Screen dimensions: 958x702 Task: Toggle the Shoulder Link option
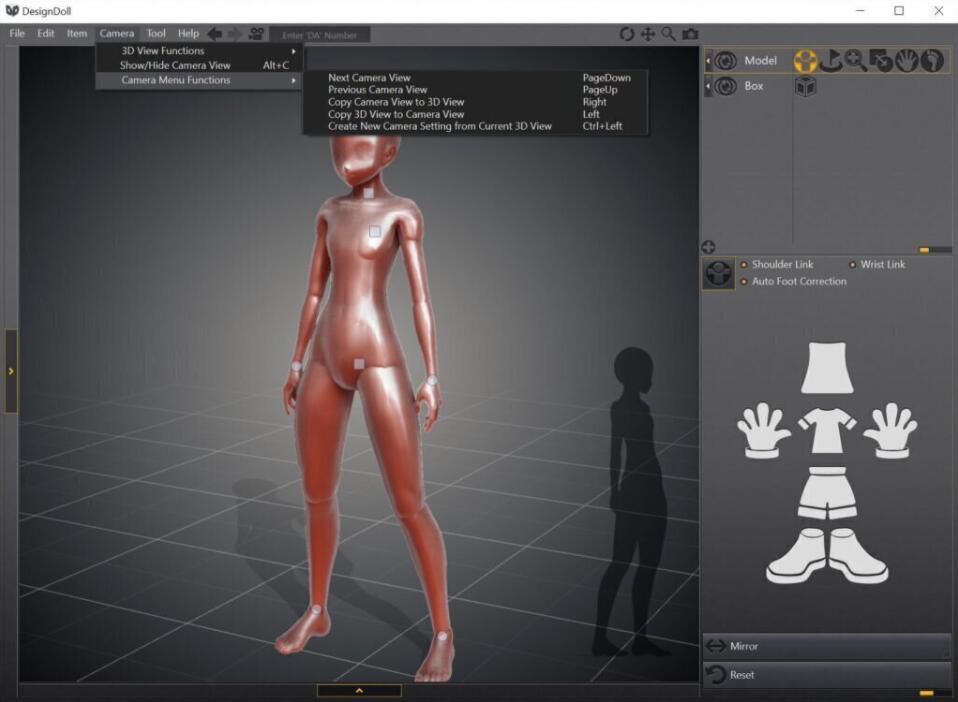[743, 265]
